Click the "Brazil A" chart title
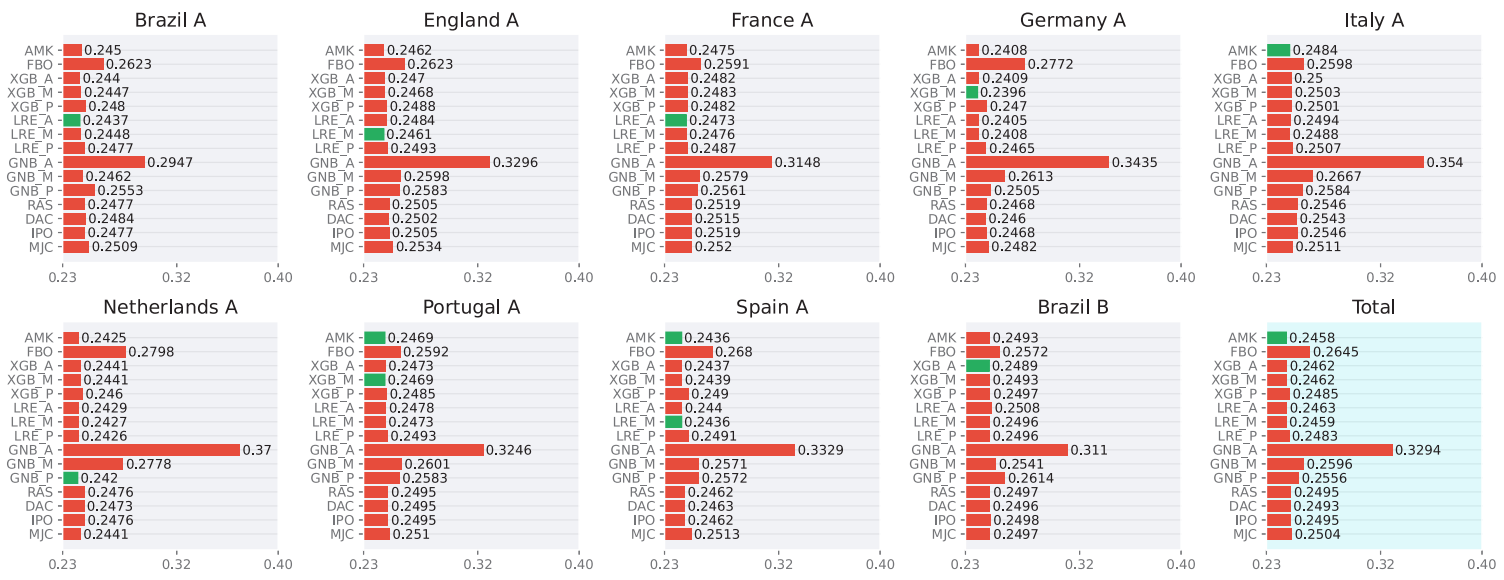This screenshot has width=1504, height=580. pyautogui.click(x=170, y=20)
